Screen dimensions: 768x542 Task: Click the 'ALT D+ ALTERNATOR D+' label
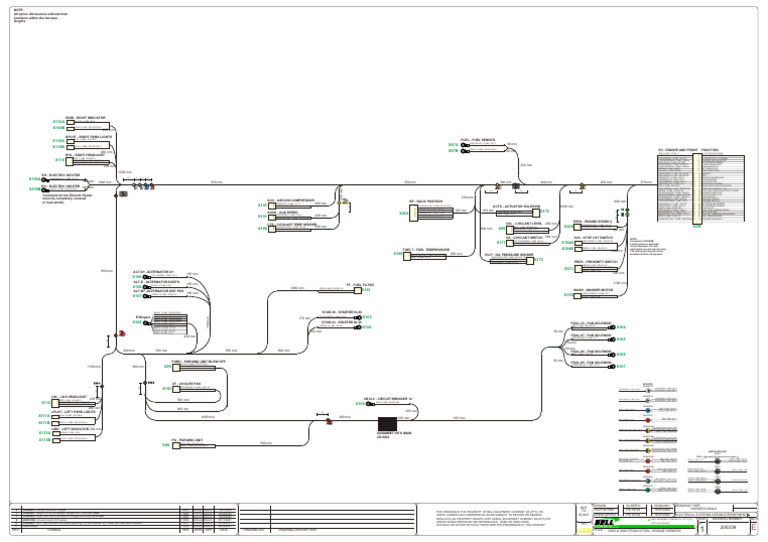(153, 272)
